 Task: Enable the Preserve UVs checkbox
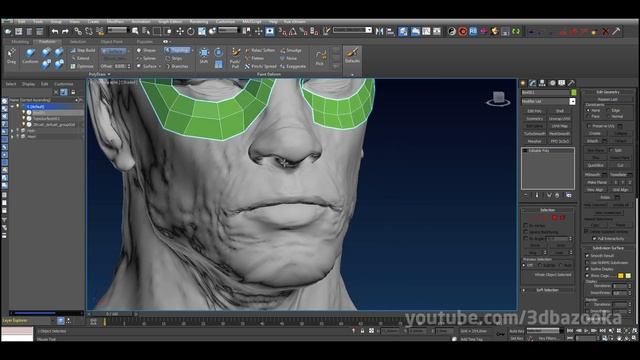[x=589, y=126]
